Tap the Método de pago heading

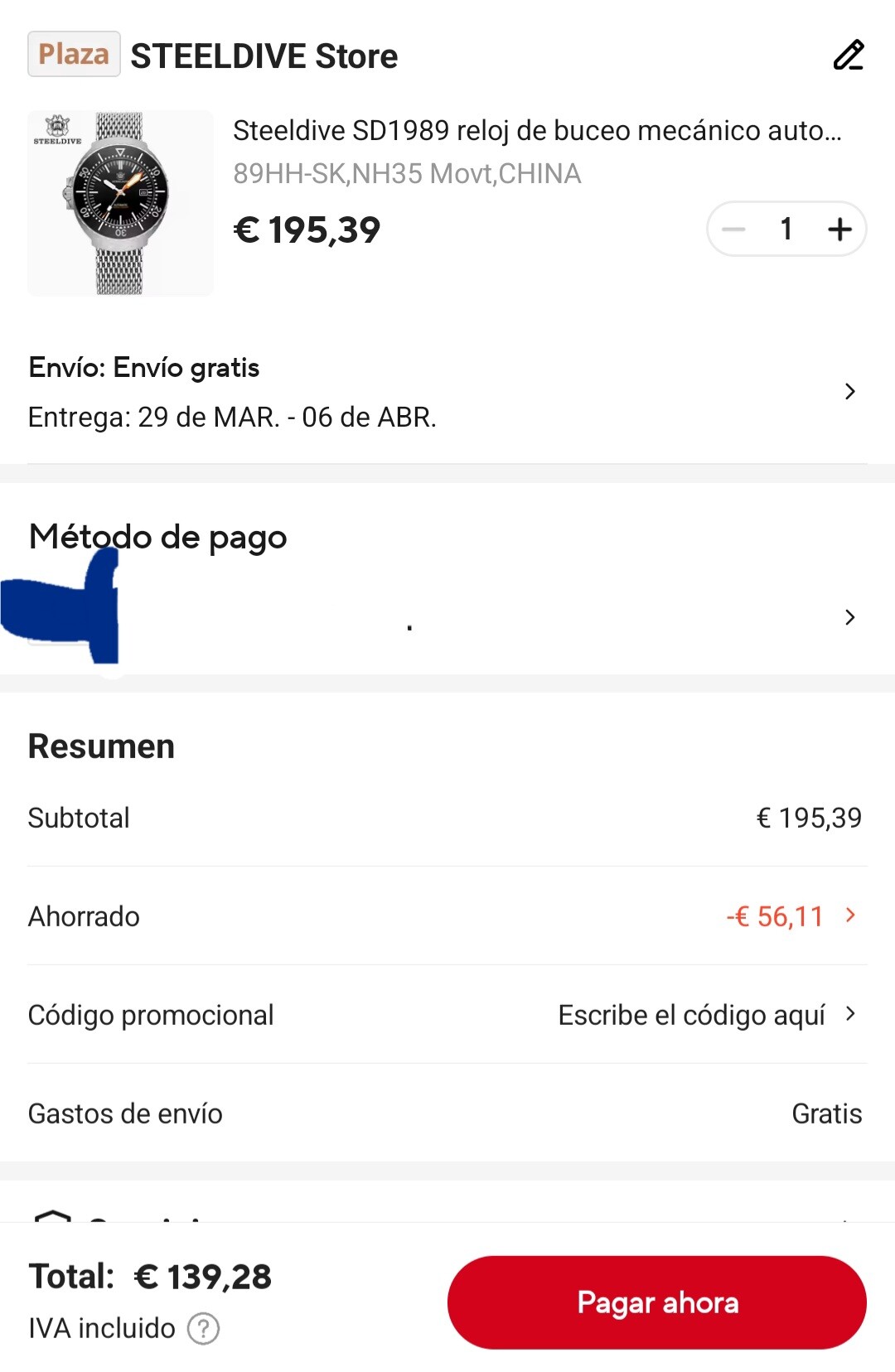[157, 537]
